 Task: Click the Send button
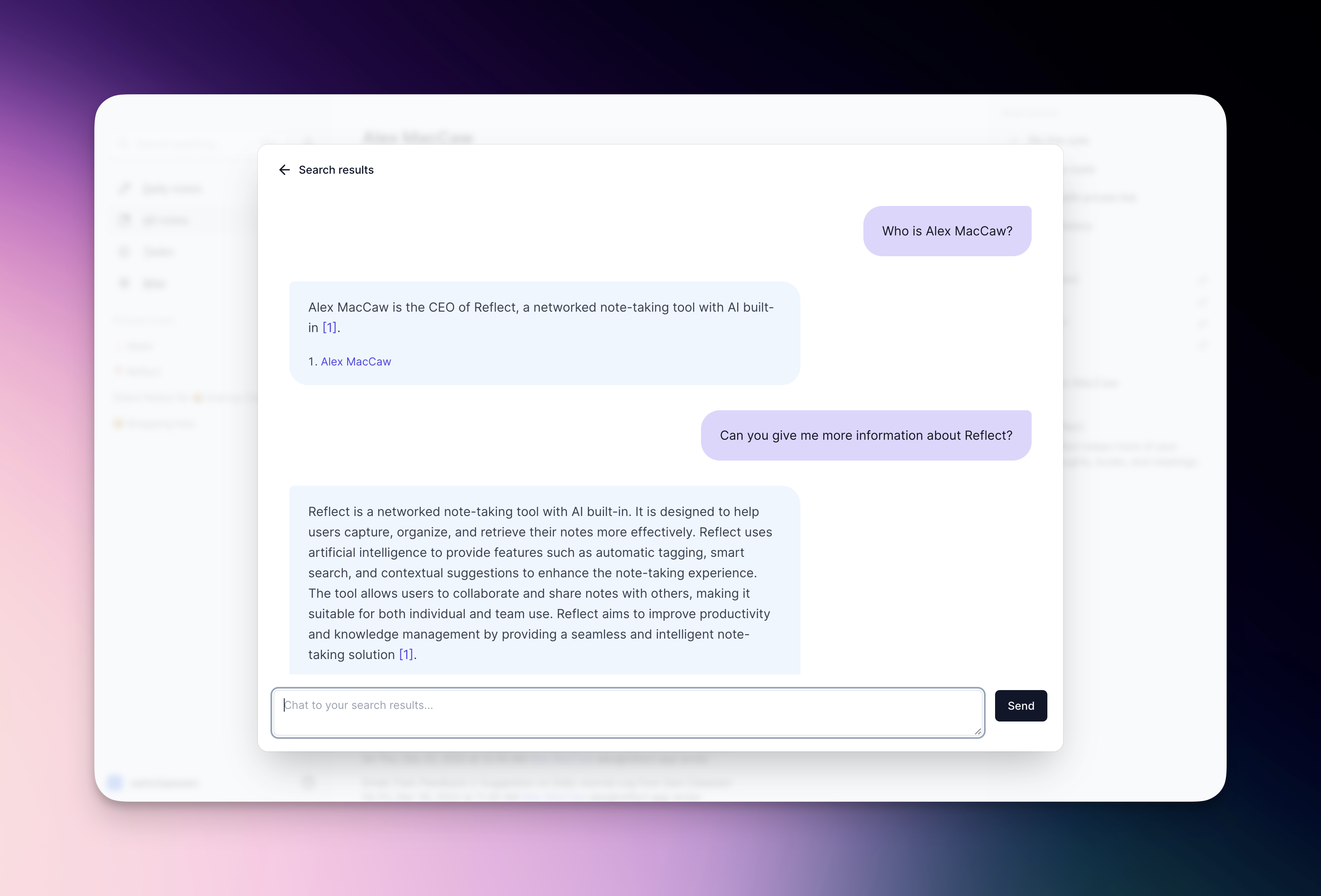[1021, 706]
